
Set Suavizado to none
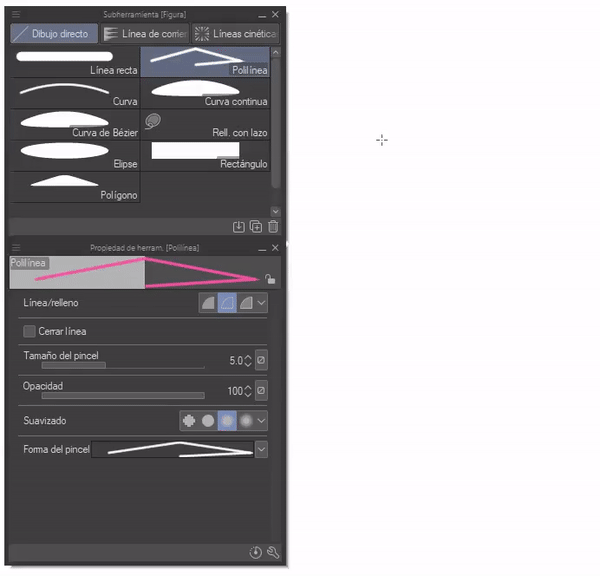[189, 421]
